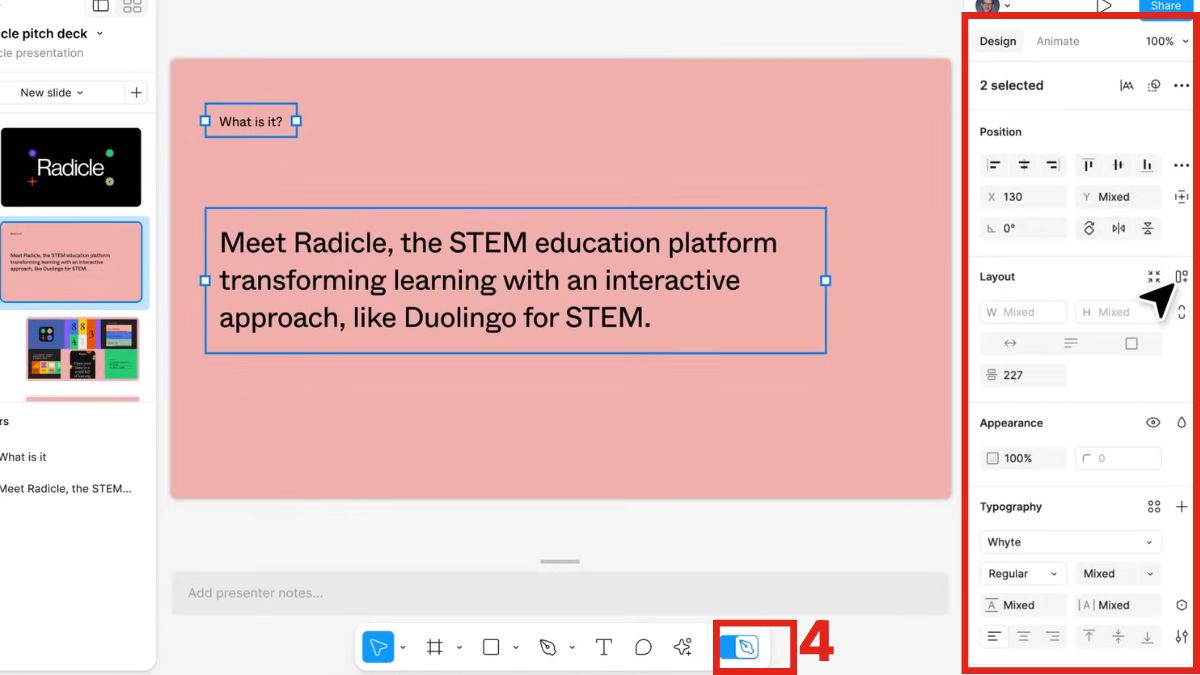This screenshot has width=1200, height=675.
Task: Set text resizing to fixed size
Action: pos(1131,343)
